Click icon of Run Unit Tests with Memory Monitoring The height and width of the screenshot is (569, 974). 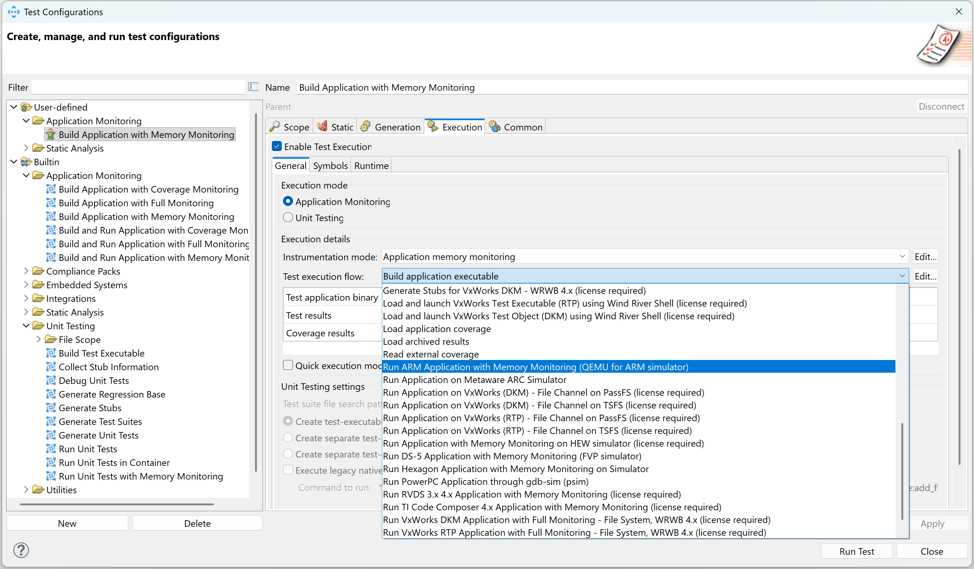pos(51,476)
